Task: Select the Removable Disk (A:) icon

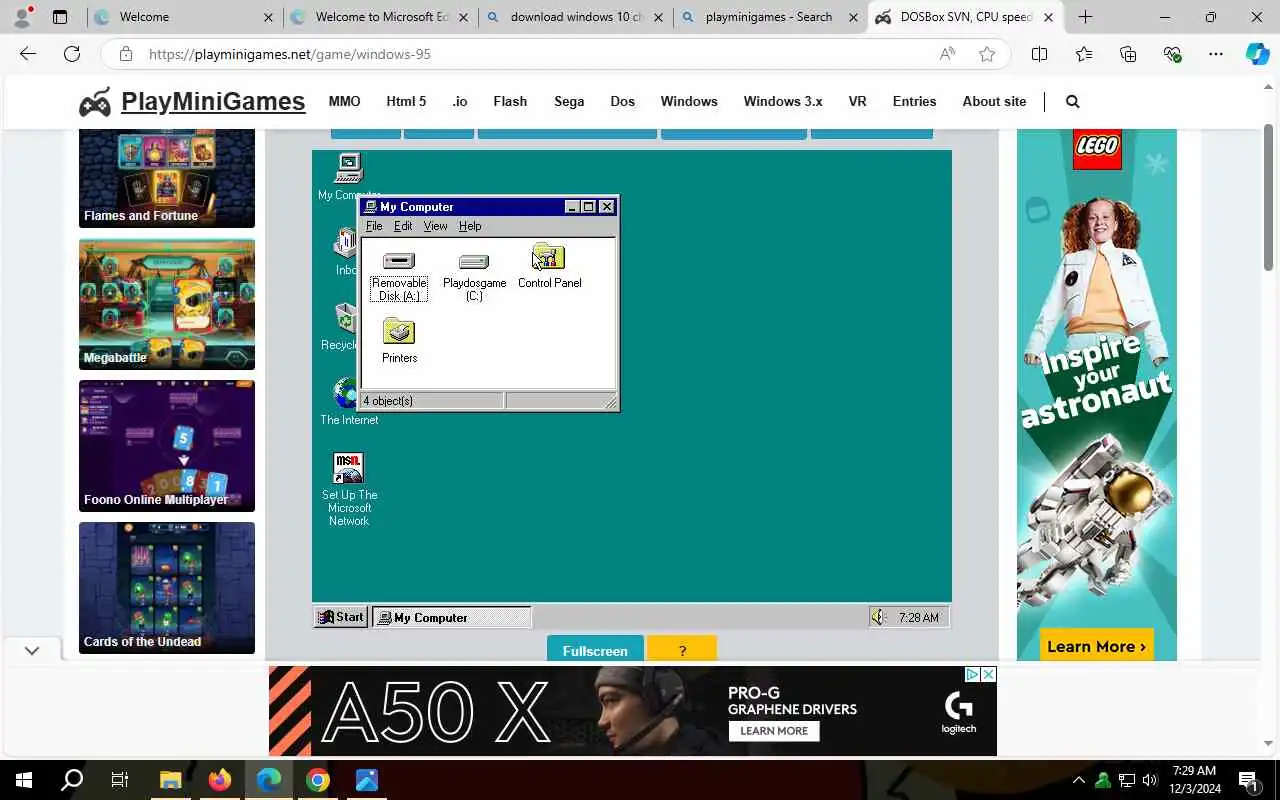Action: click(x=399, y=275)
